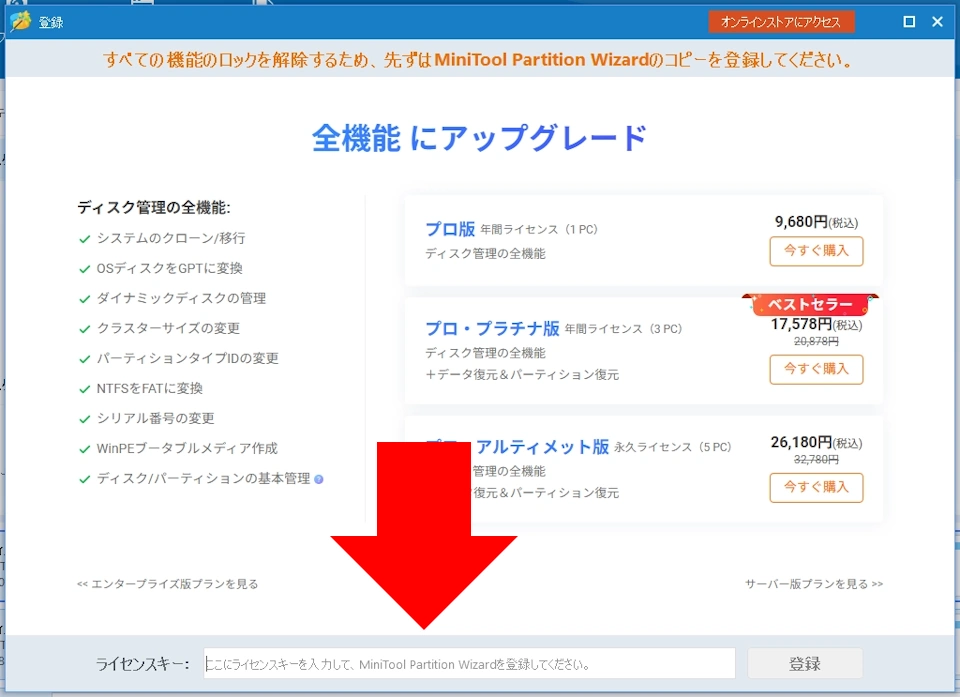Click the ディスク/パーティションの基本管理 feature item
Viewport: 960px width, 697px height.
point(203,478)
